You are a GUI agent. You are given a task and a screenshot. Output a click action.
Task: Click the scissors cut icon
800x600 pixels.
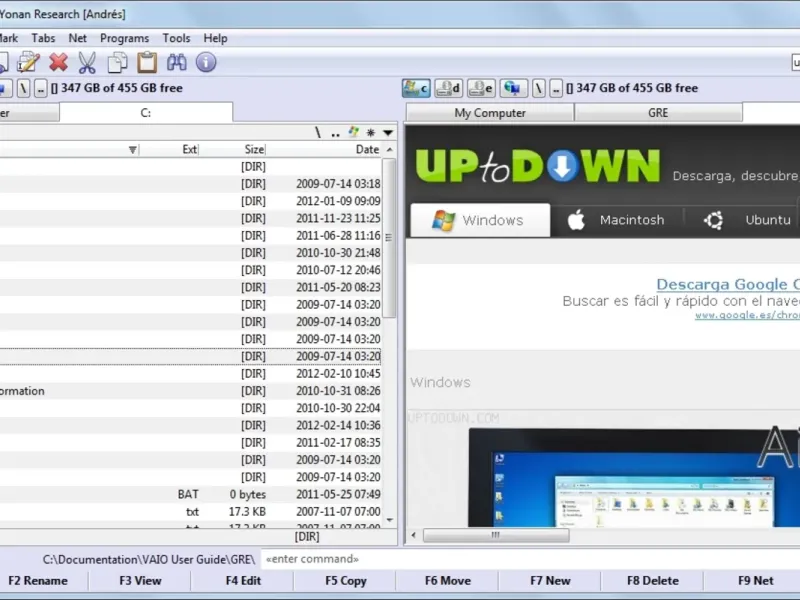click(x=87, y=63)
